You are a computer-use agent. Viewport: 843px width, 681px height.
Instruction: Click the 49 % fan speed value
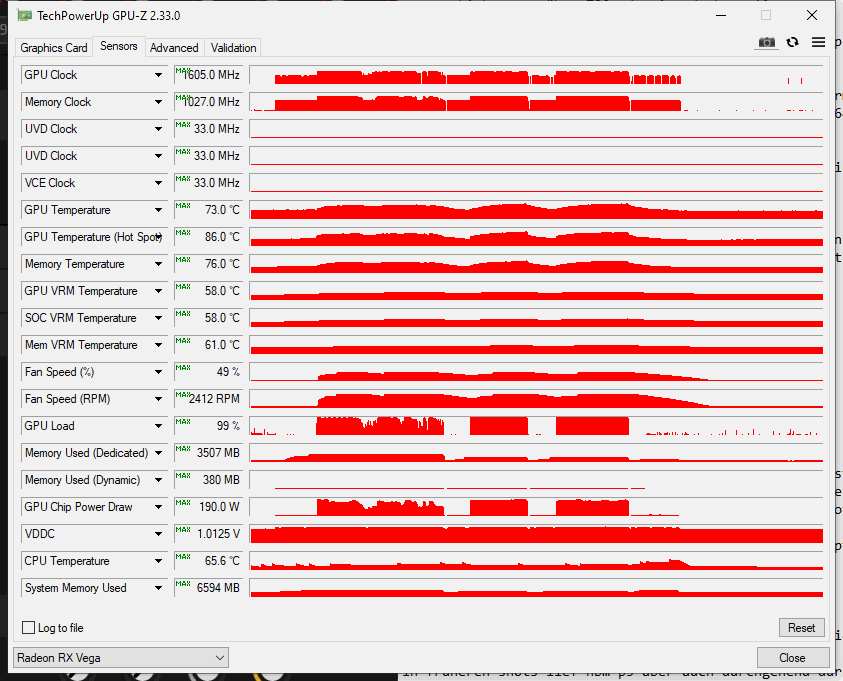(209, 372)
